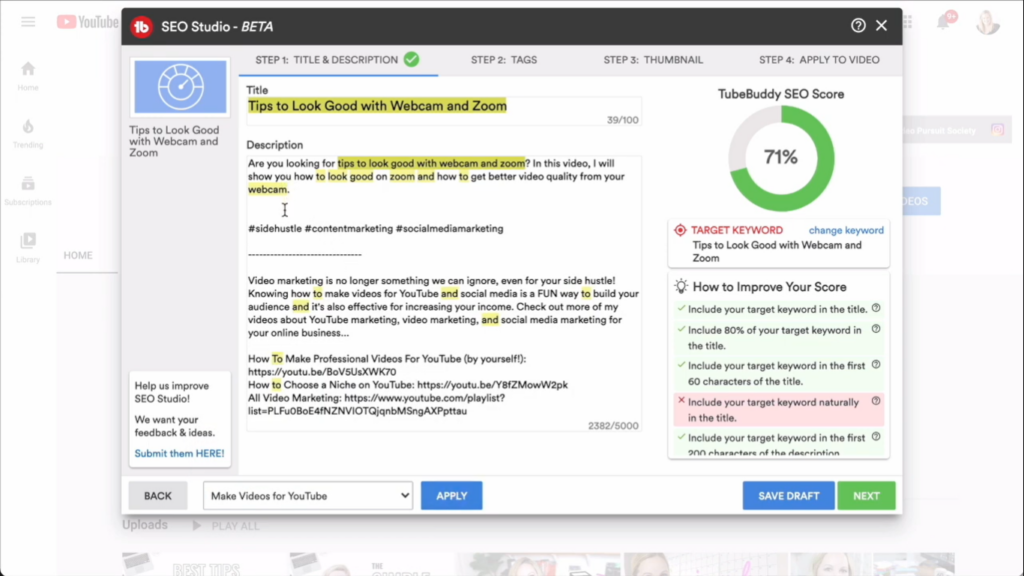Click the hashtag line '#sidehustle #contentmarketing'

click(x=376, y=229)
